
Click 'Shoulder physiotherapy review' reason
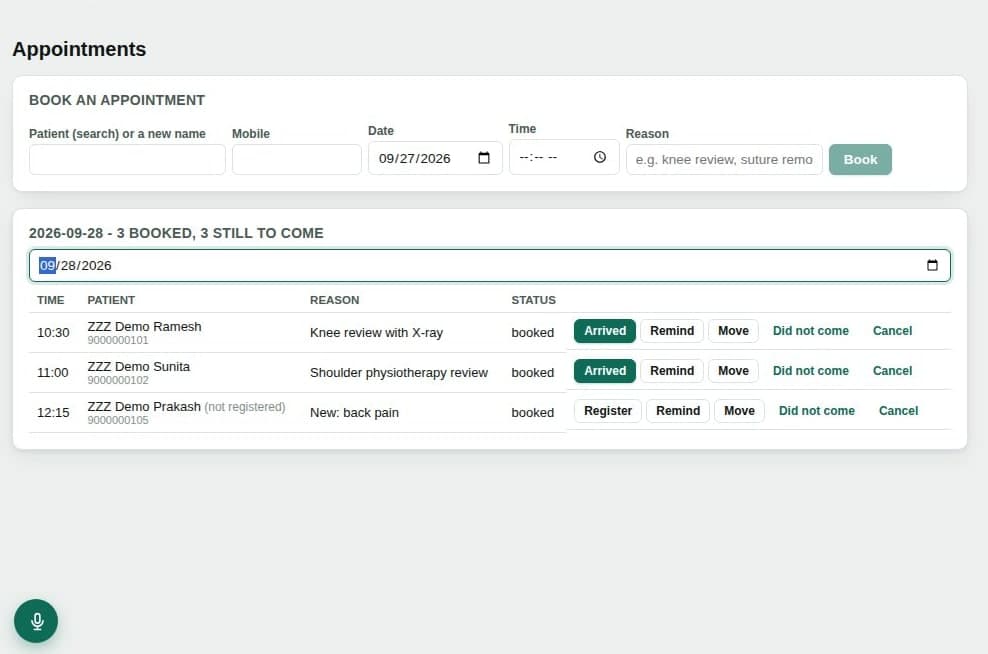click(399, 373)
